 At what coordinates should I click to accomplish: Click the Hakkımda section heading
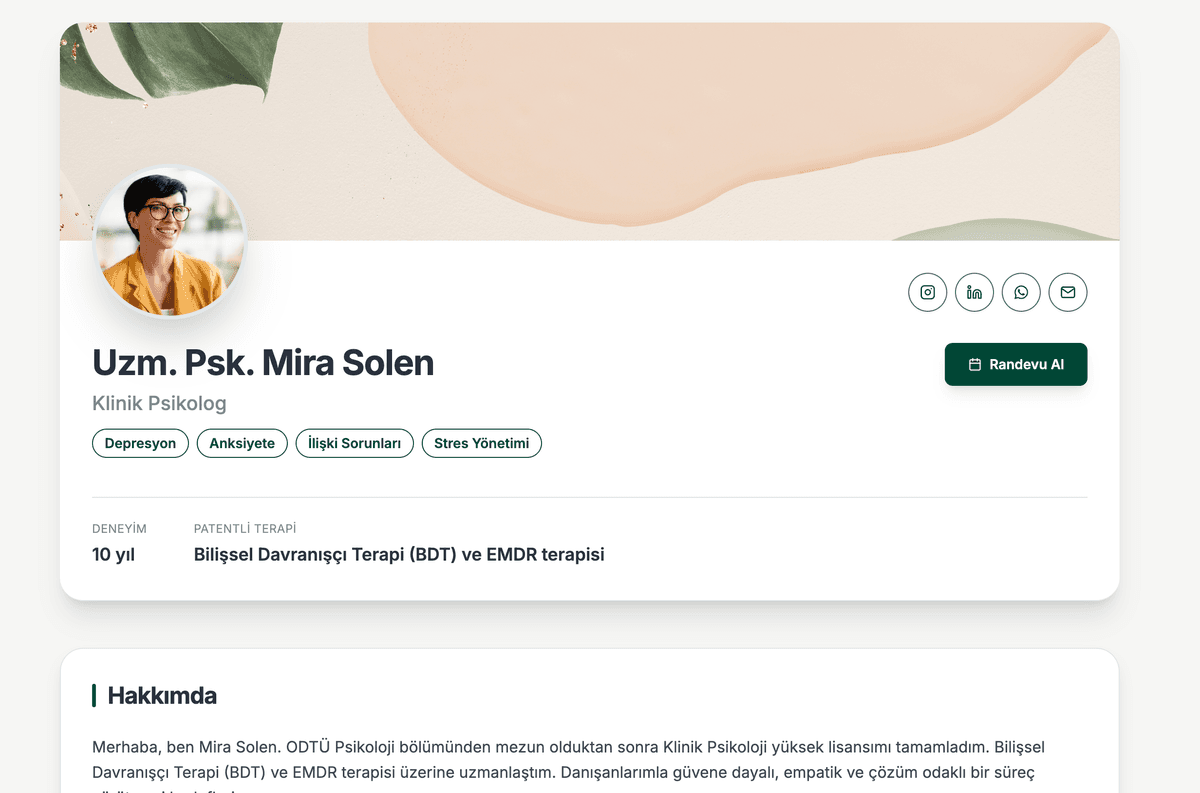(162, 695)
